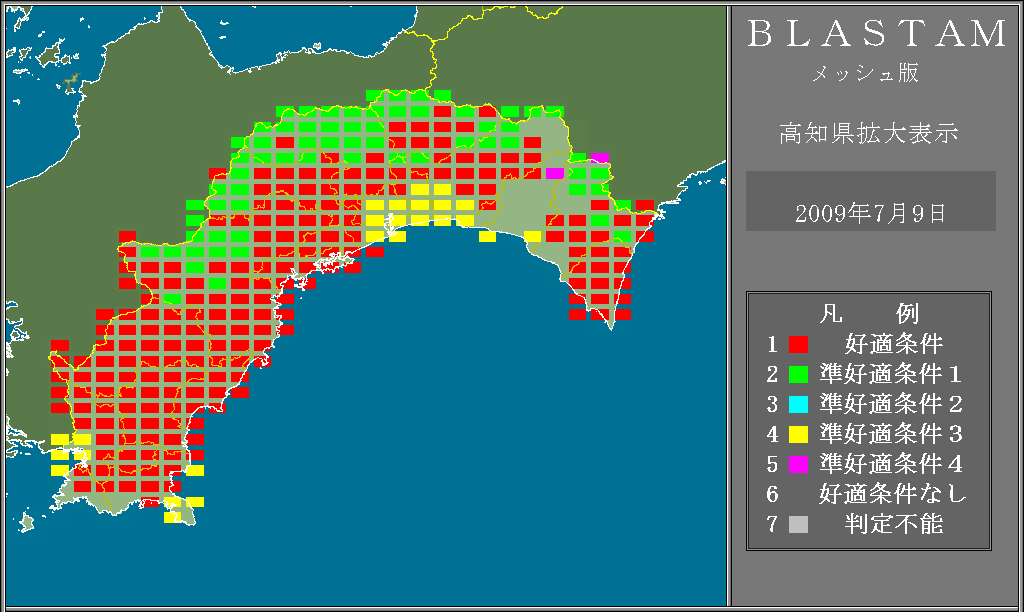Click the メッシュ版 subtitle
This screenshot has width=1024, height=612.
pyautogui.click(x=865, y=73)
